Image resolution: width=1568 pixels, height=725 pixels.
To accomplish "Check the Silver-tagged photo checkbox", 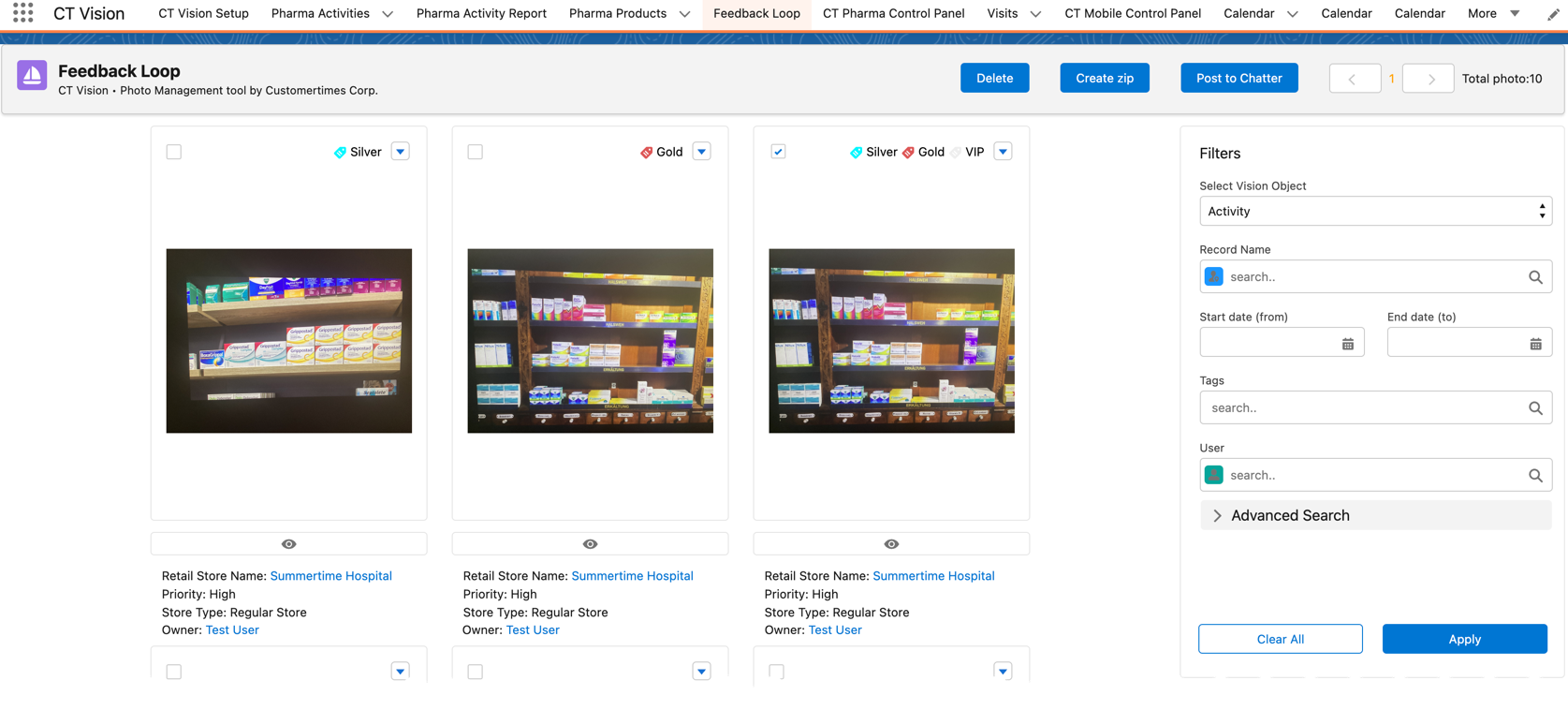I will [174, 152].
